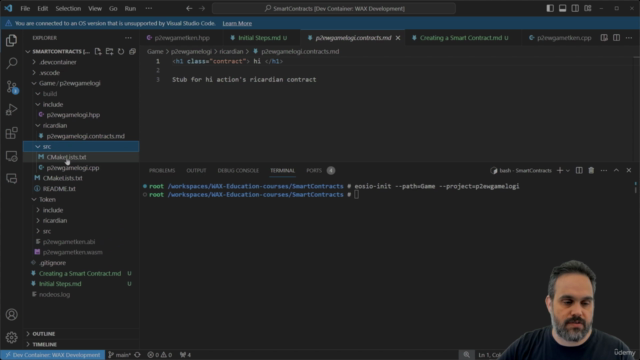640x360 pixels.
Task: Refresh the Explorer tree
Action: click(x=121, y=51)
